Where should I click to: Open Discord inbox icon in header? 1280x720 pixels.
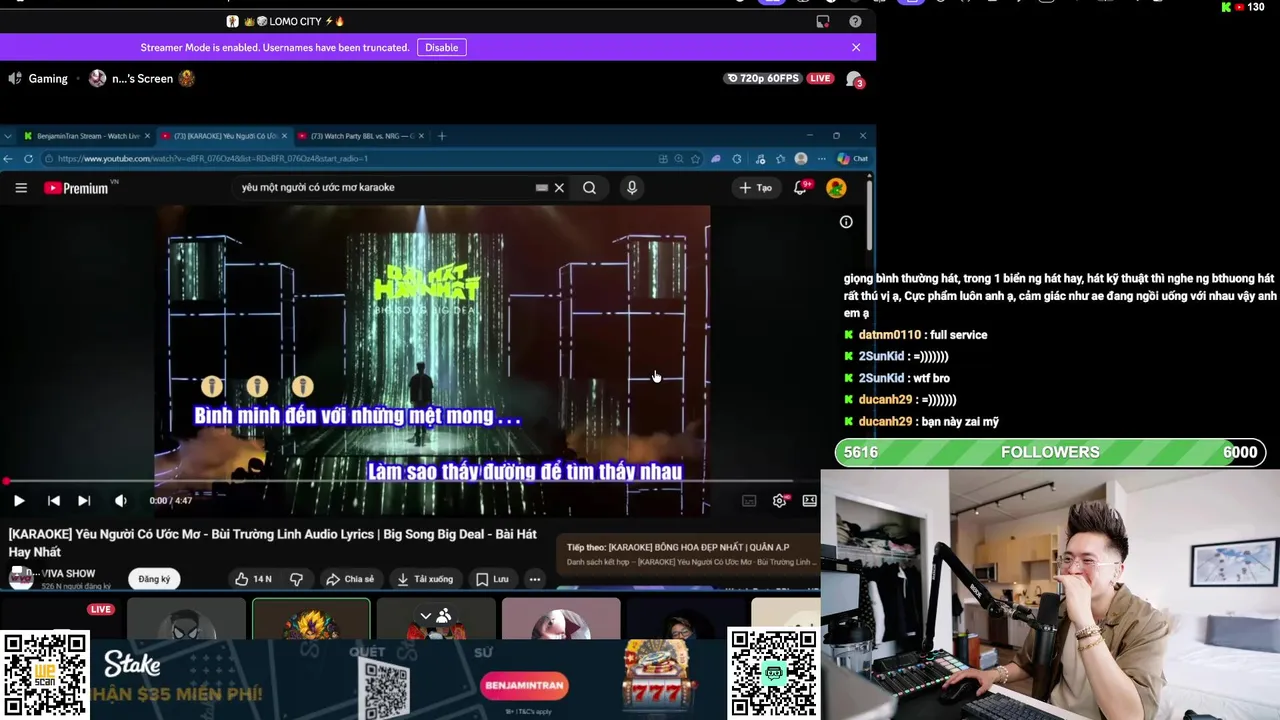point(823,21)
